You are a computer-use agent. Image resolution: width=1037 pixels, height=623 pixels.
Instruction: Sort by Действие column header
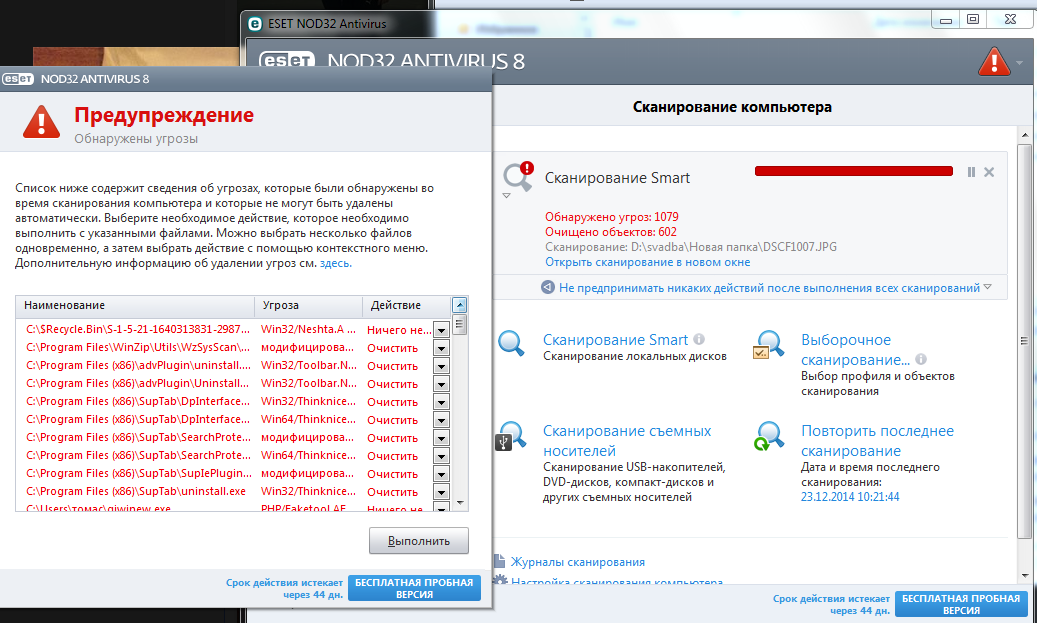(406, 306)
